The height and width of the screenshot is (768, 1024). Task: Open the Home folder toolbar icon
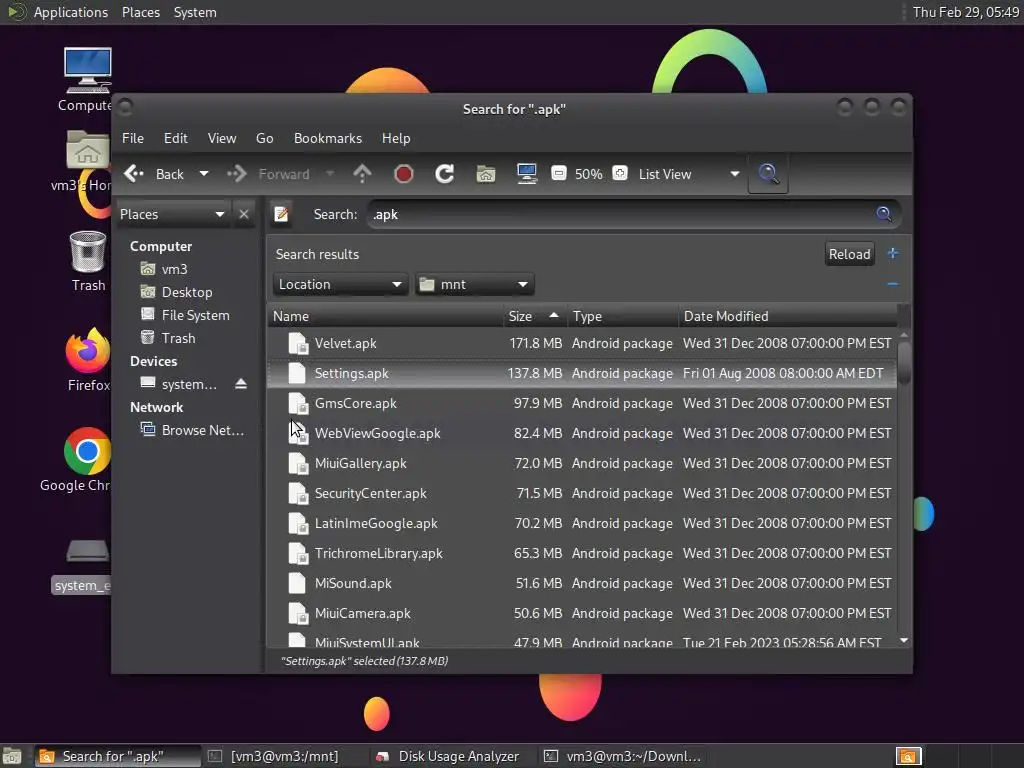tap(486, 174)
